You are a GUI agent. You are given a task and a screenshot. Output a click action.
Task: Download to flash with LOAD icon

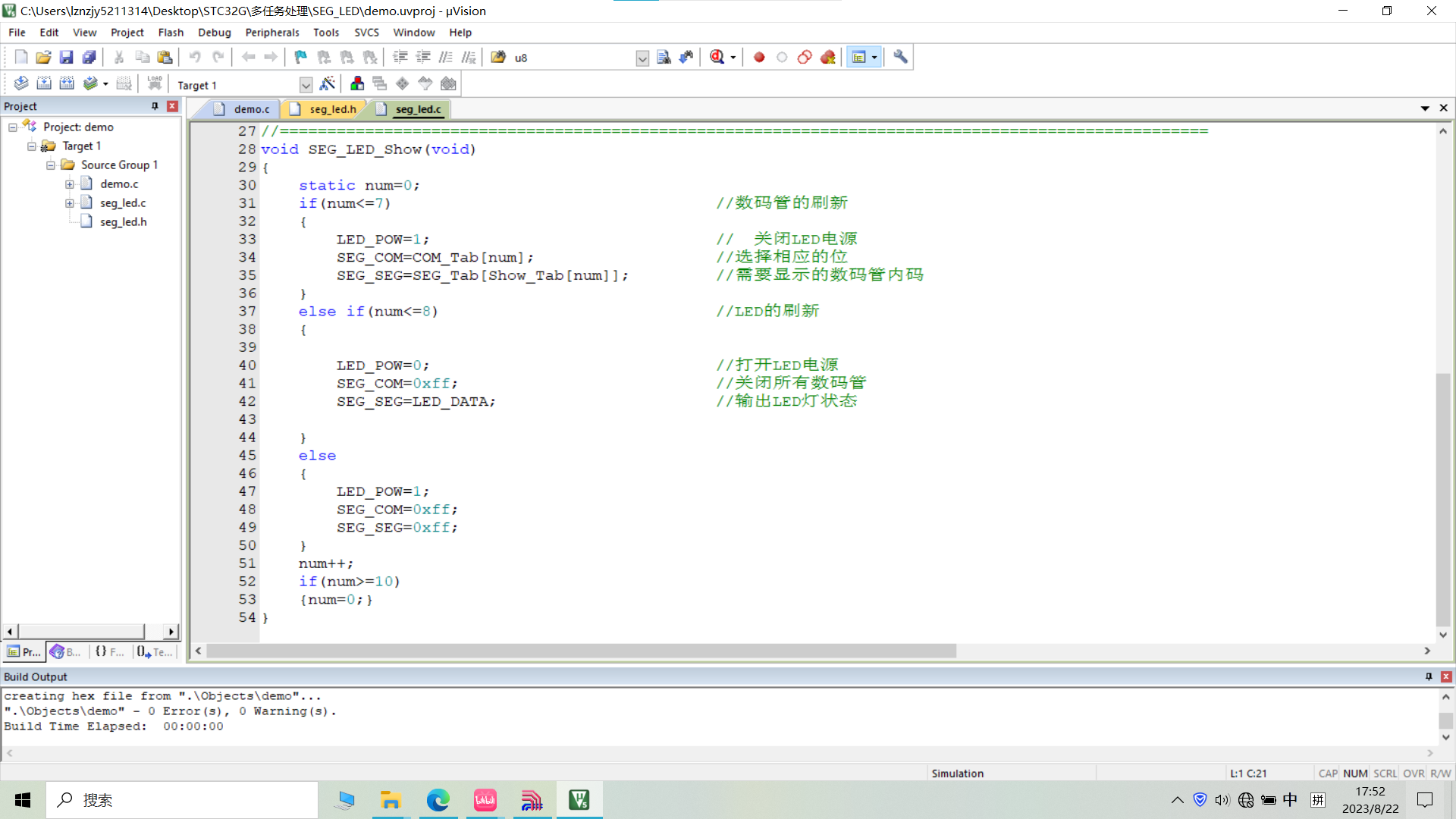155,83
